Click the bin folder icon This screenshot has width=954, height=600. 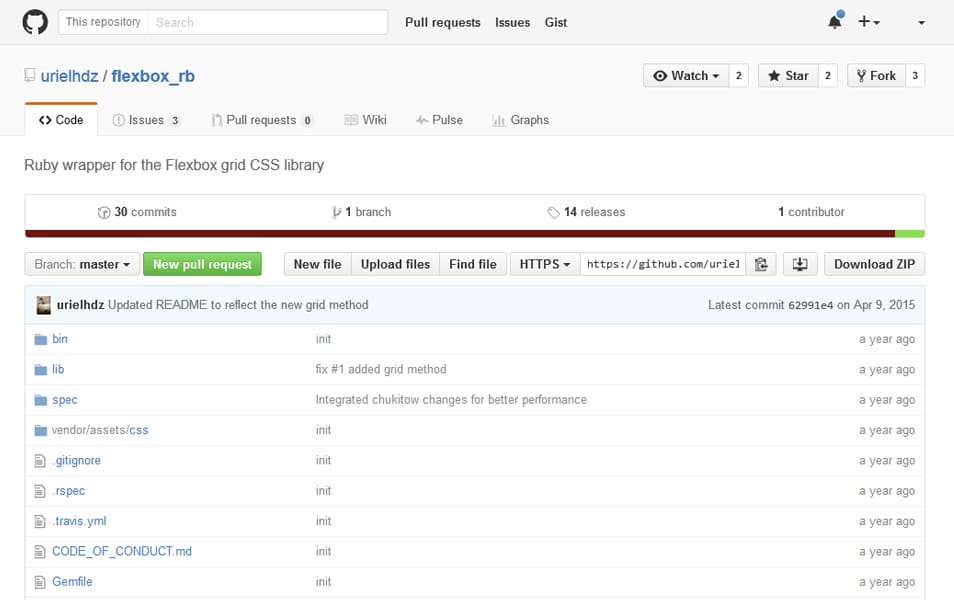41,340
